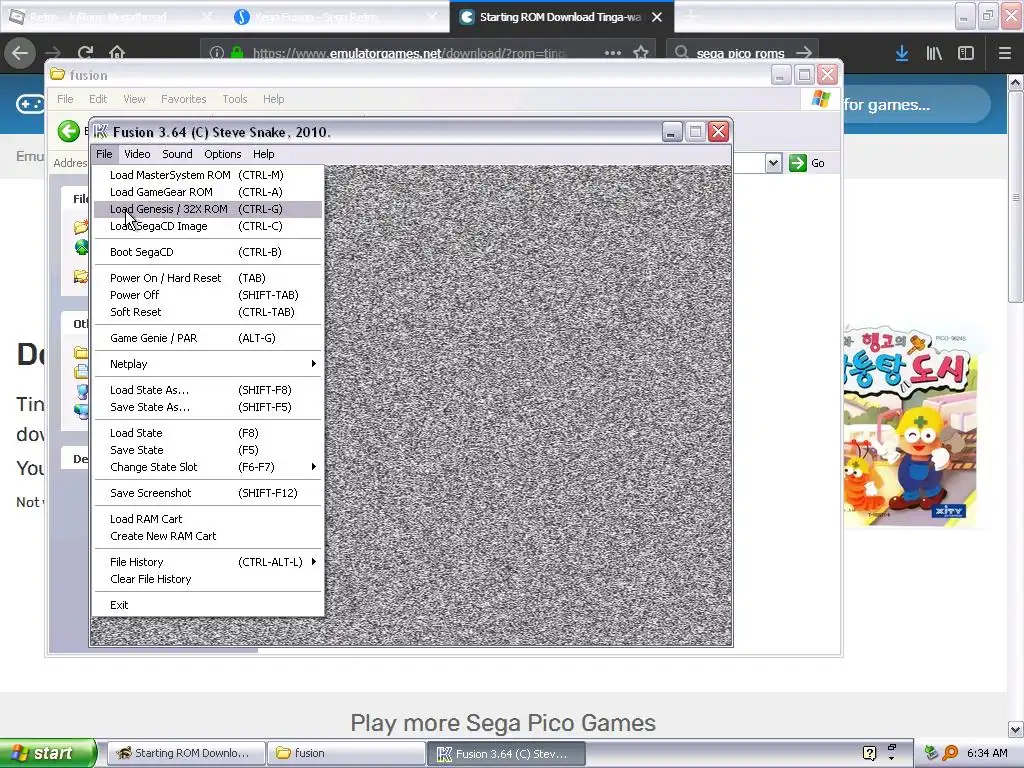Click the magnifier system tray icon
Image resolution: width=1024 pixels, height=768 pixels.
(950, 753)
